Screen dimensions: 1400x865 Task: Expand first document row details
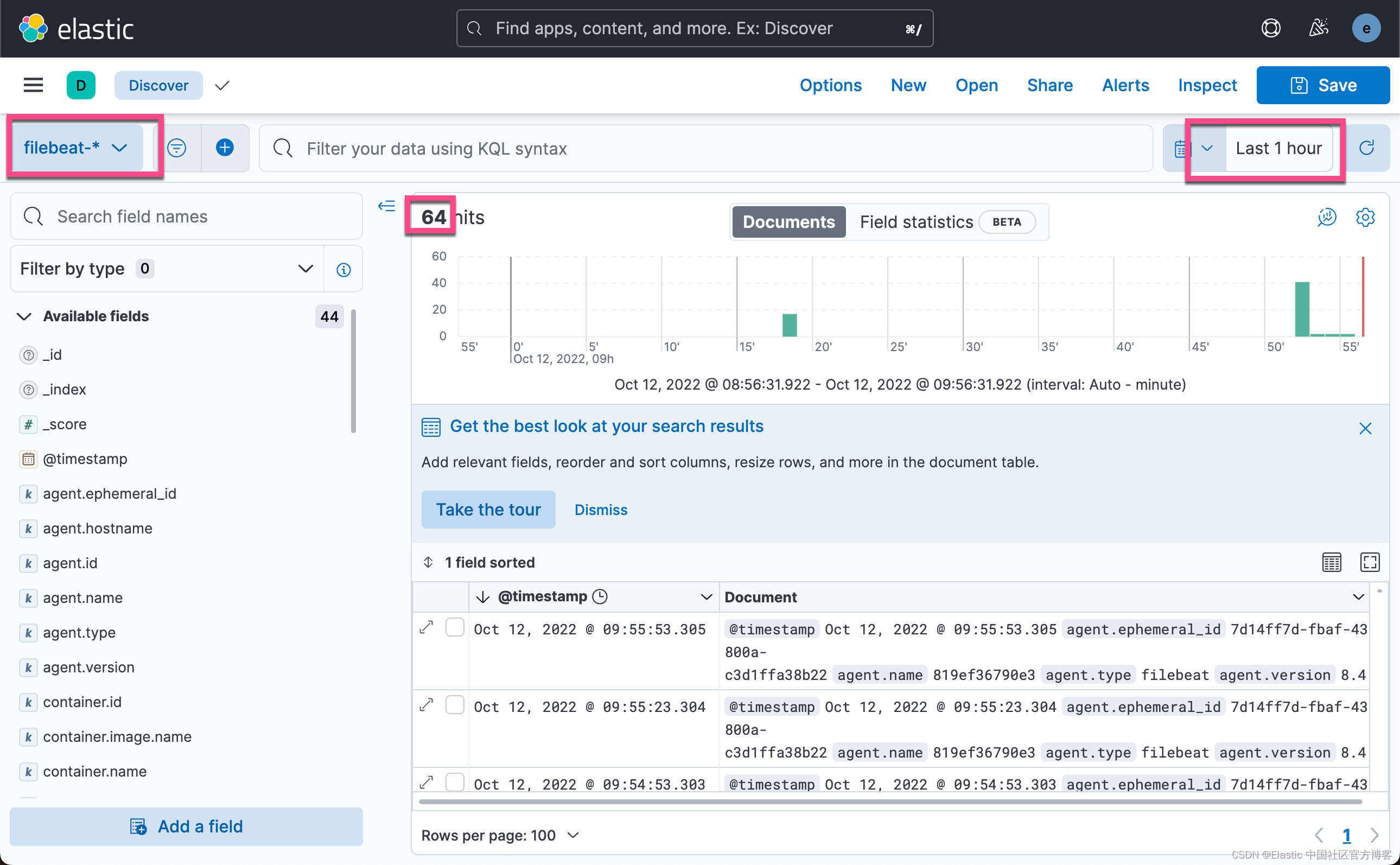coord(427,627)
